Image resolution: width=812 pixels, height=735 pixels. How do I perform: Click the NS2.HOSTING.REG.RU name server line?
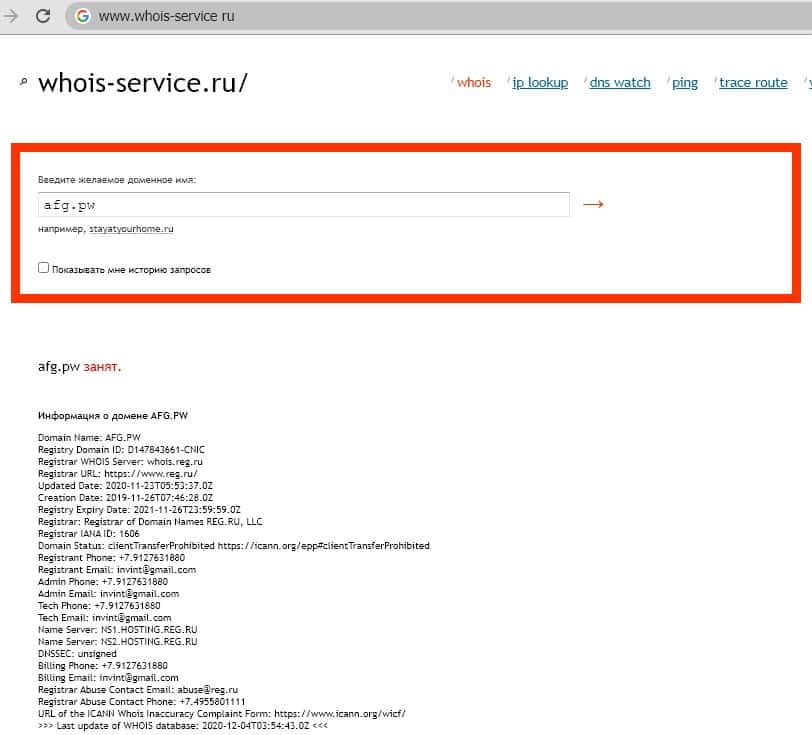118,642
